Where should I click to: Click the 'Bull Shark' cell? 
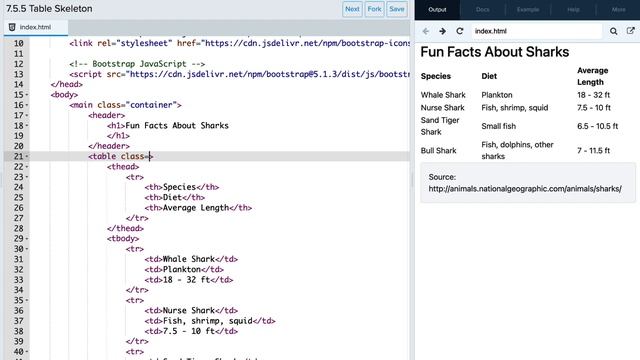438,151
